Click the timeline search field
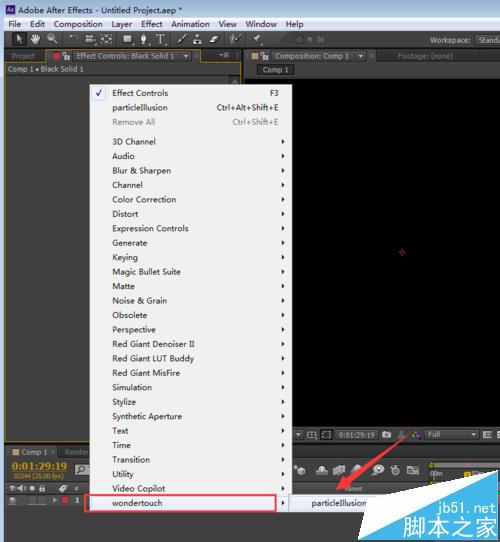The height and width of the screenshot is (542, 500). 83,469
